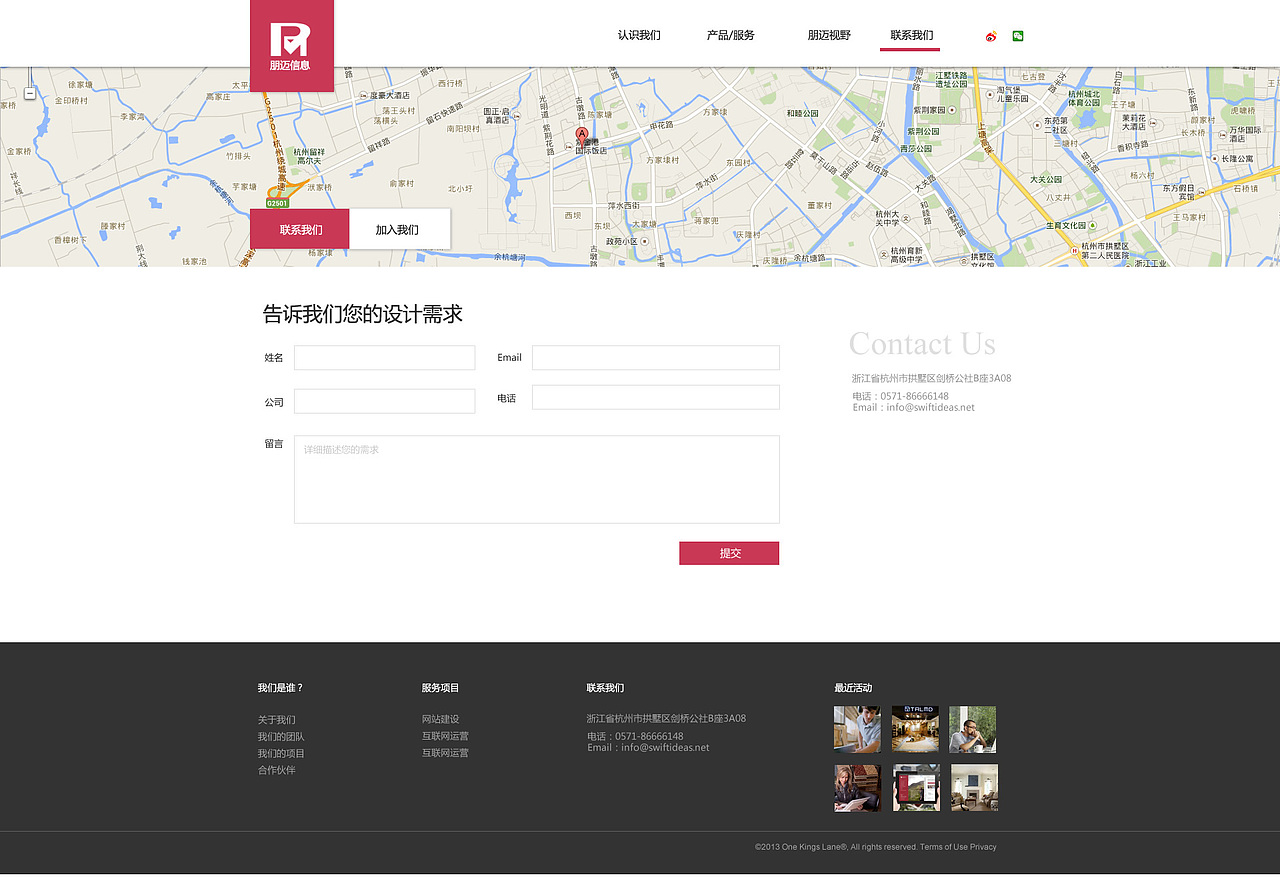This screenshot has width=1280, height=877.
Task: Click the Privacy link in footer
Action: click(x=983, y=847)
